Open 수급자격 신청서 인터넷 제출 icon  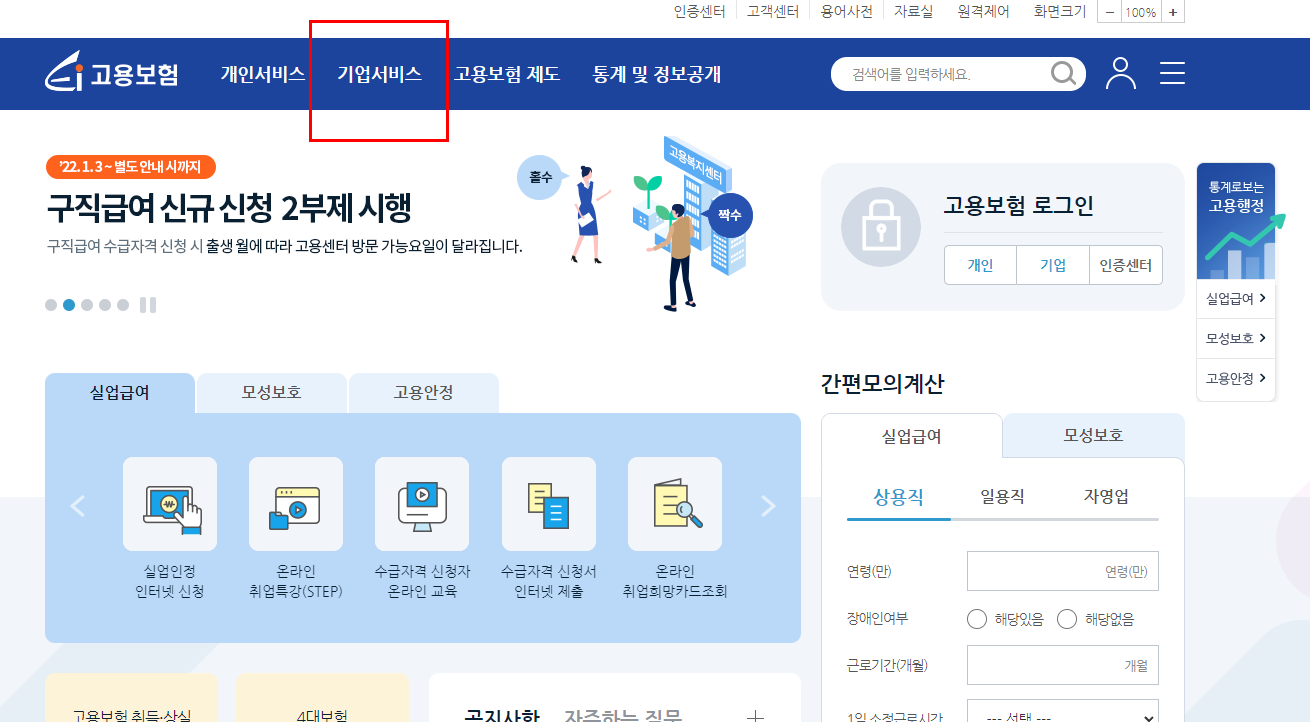pyautogui.click(x=549, y=504)
